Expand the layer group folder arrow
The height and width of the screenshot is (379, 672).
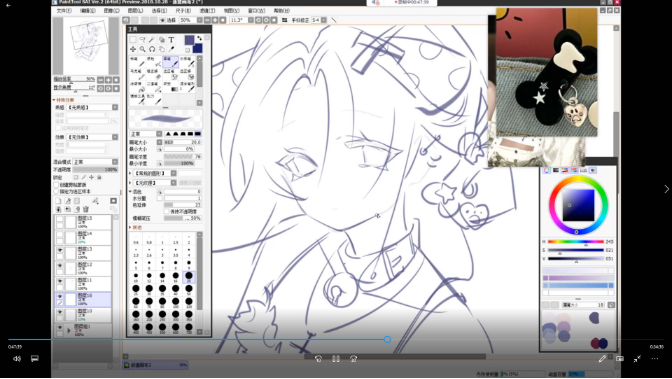click(x=69, y=331)
